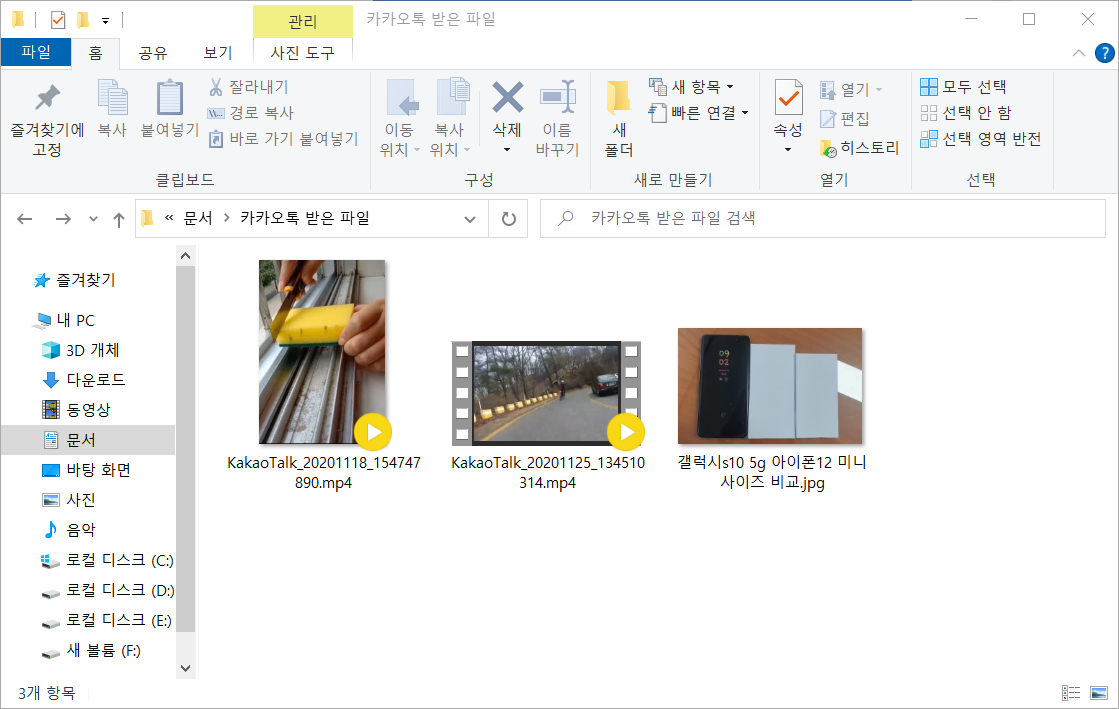Enable detailed list view from status bar

pos(1072,692)
